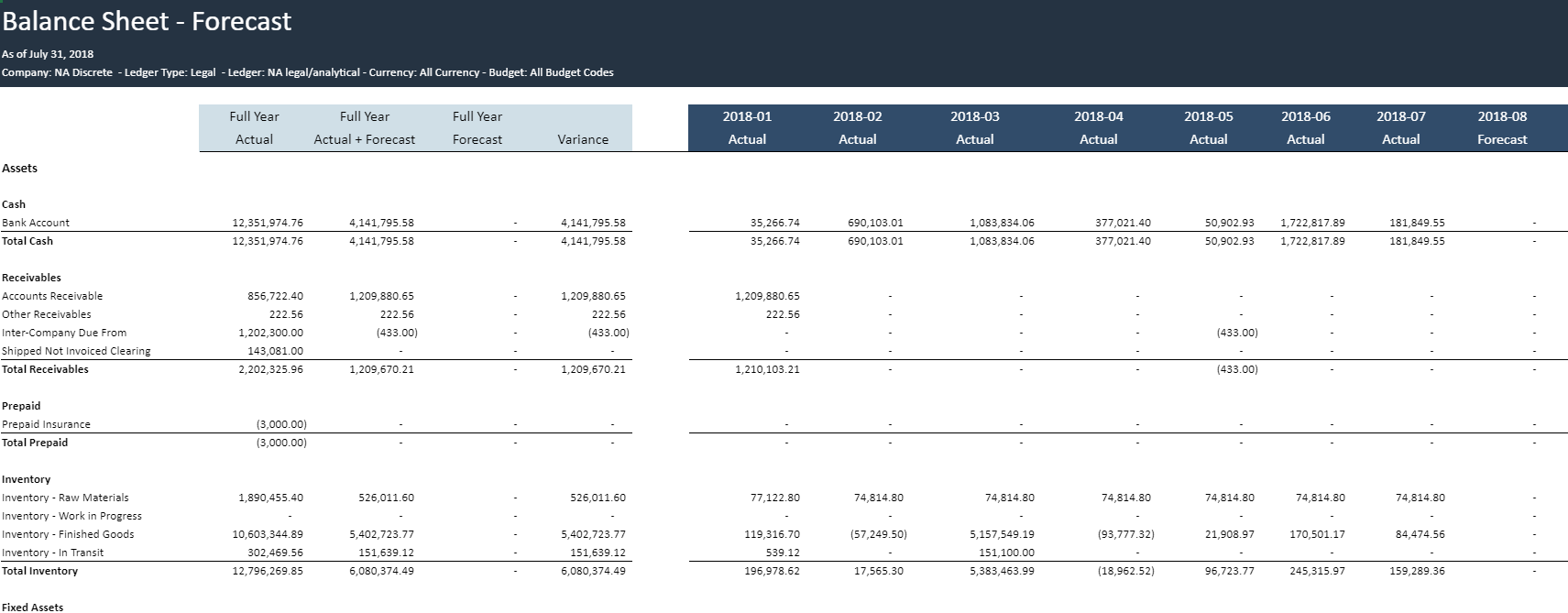Select the 84,474.56 Finished Goods 2018-07 value
The image size is (1568, 613).
coord(1420,534)
